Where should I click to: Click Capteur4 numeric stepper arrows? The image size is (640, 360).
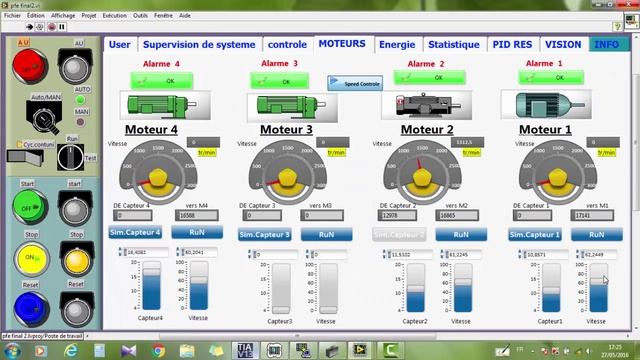[x=120, y=252]
